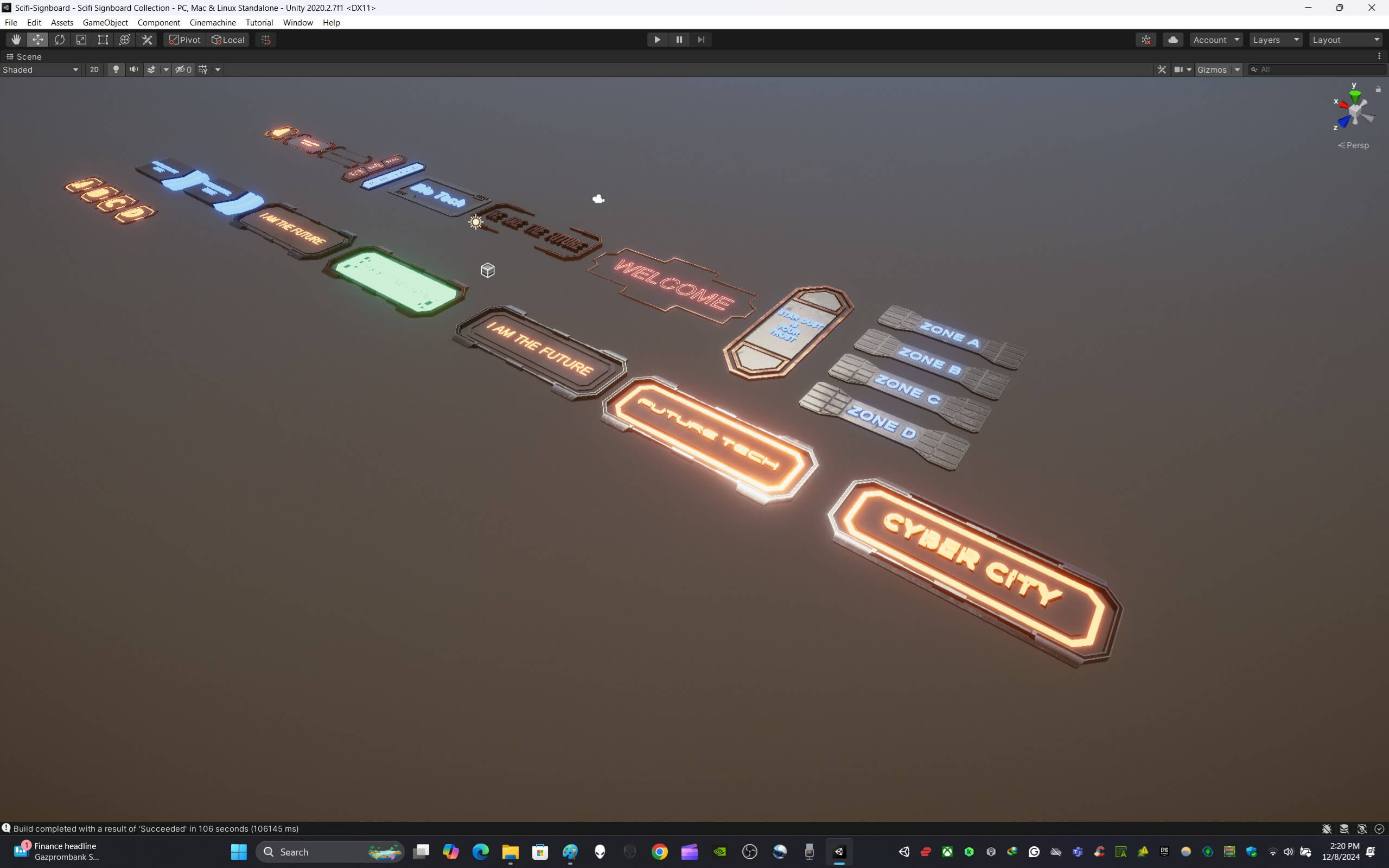Screen dimensions: 1389x868
Task: Select the combined Transform tool
Action: coord(125,40)
